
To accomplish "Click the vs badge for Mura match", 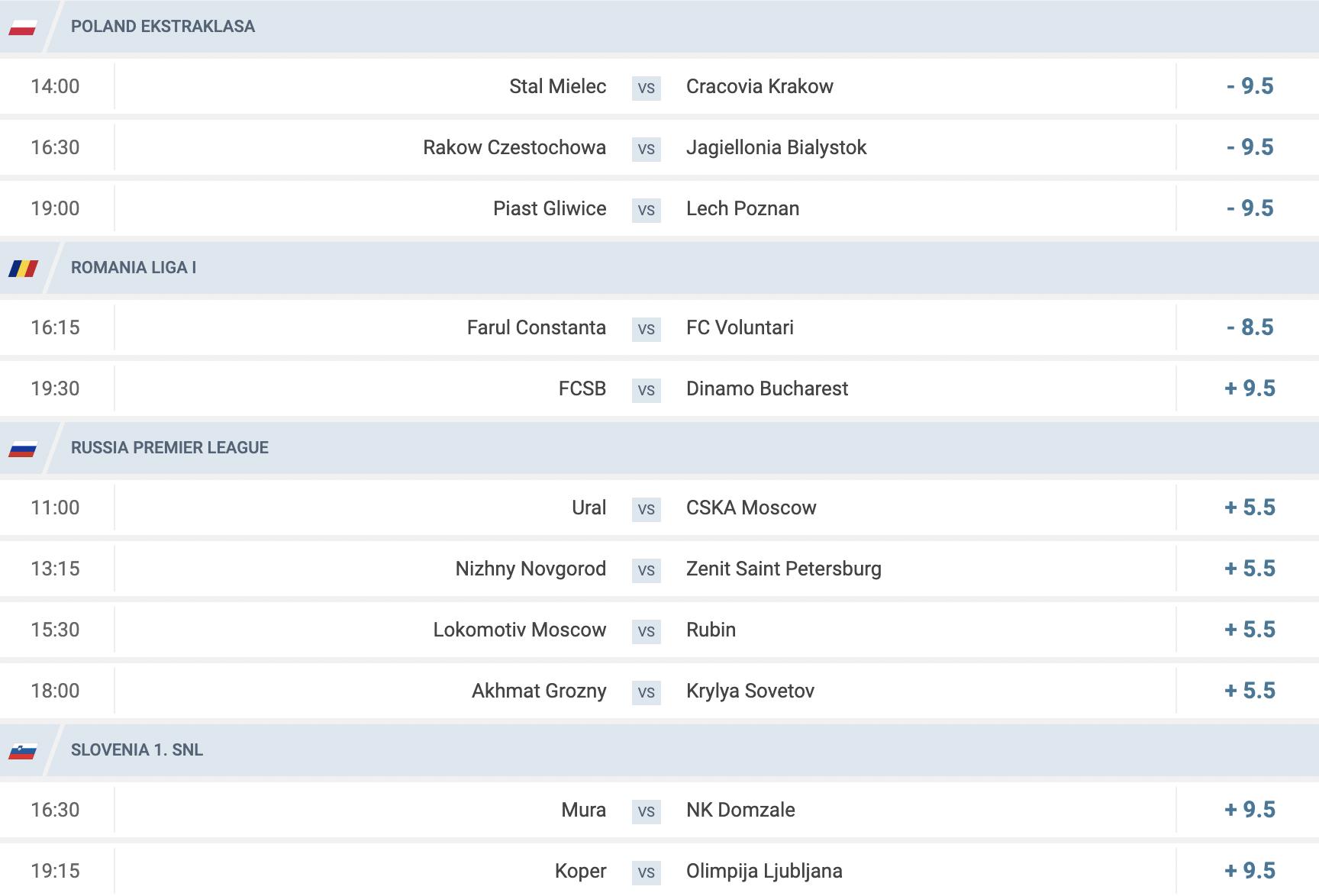I will click(x=646, y=811).
